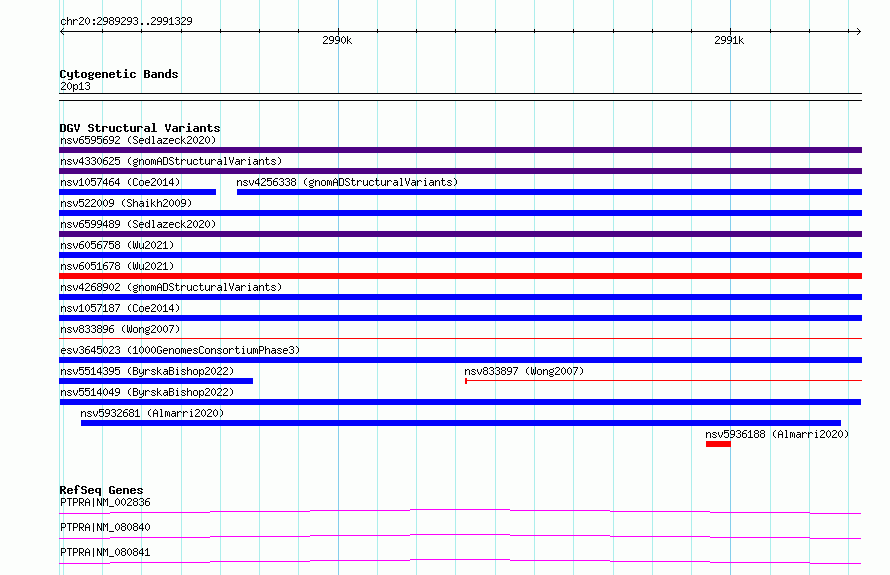Click the nsv5514049 (ByrskaBishop2022) label
The image size is (890, 575).
147,392
